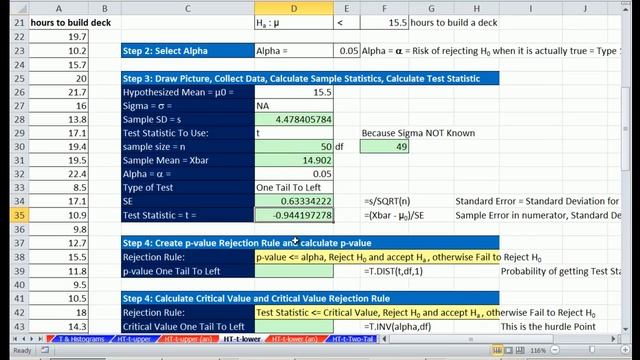Viewport: 640px width, 360px height.
Task: Click the Select All corner button
Action: (19, 9)
